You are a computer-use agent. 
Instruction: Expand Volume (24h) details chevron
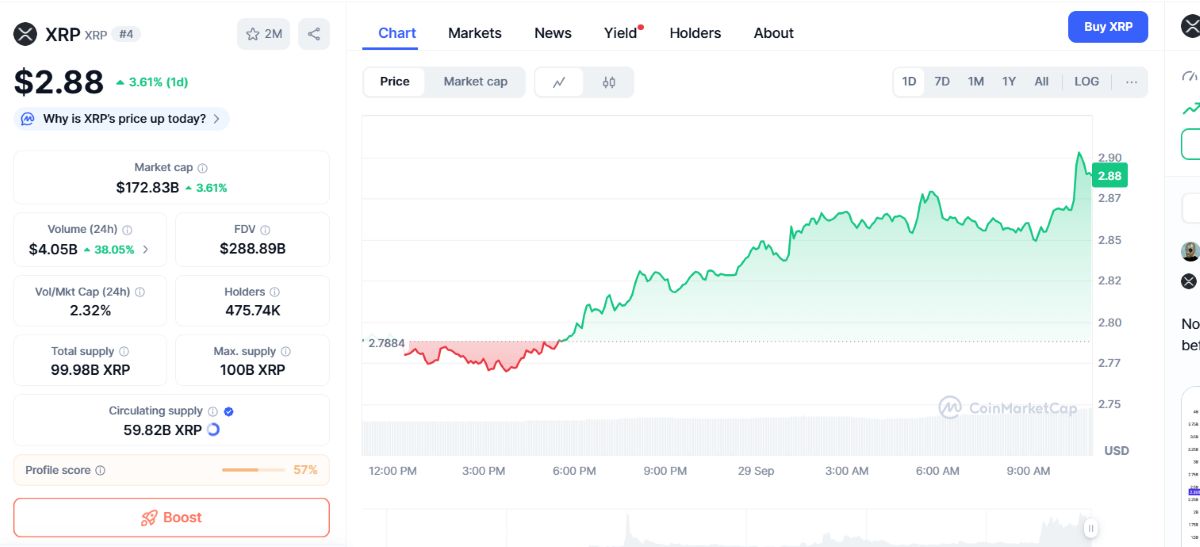coord(146,249)
